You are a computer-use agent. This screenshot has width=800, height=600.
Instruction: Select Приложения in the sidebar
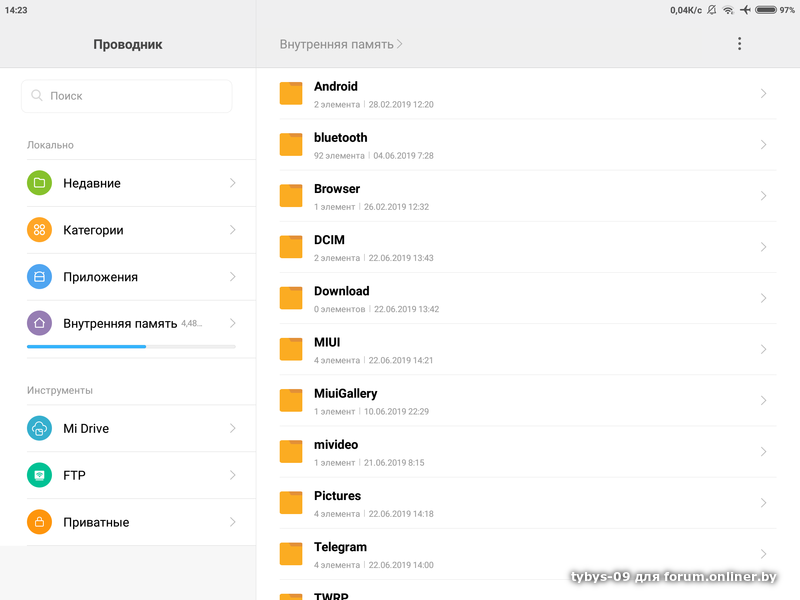(x=100, y=277)
